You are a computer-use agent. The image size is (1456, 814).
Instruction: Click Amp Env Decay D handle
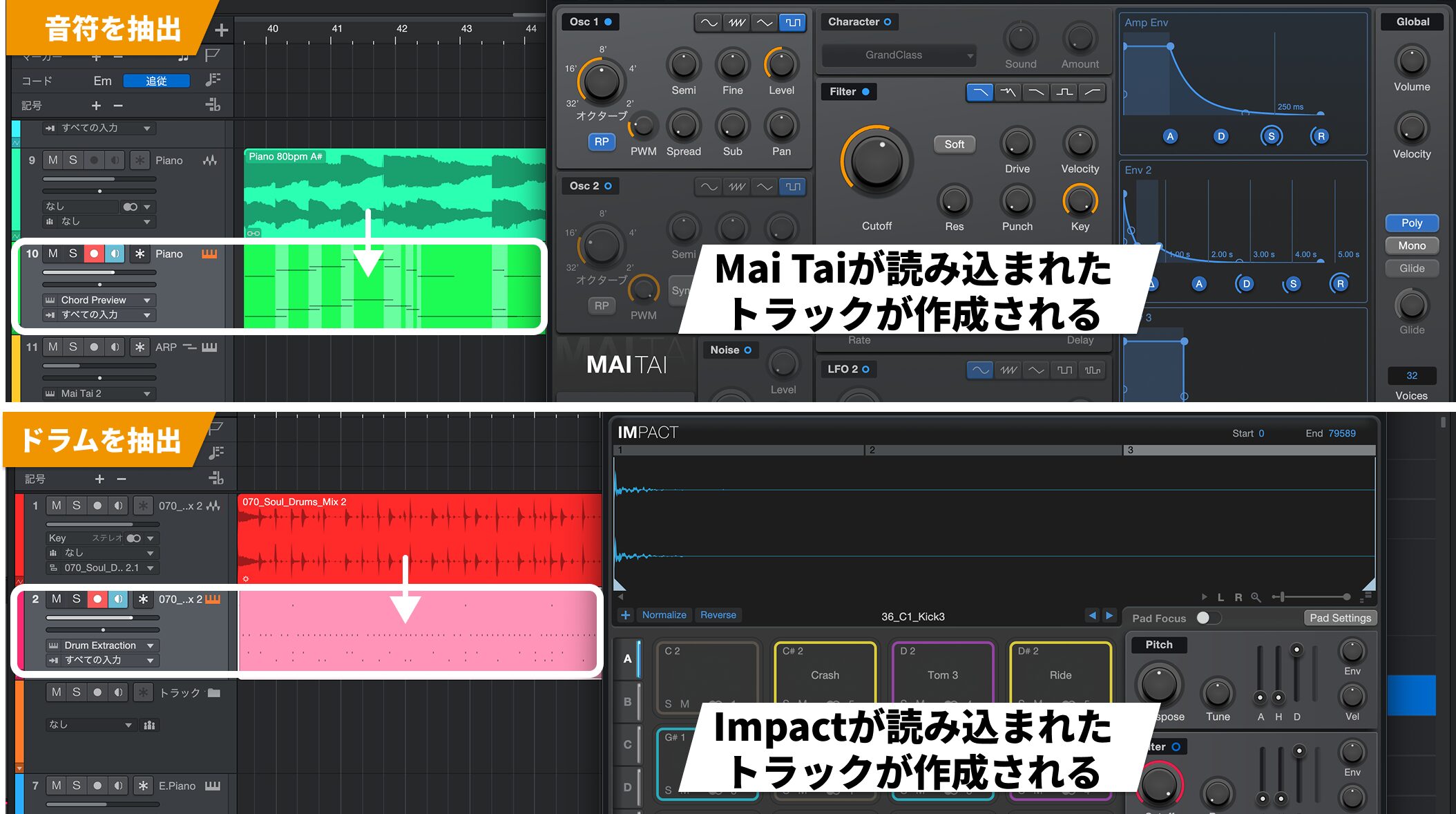pos(1220,136)
